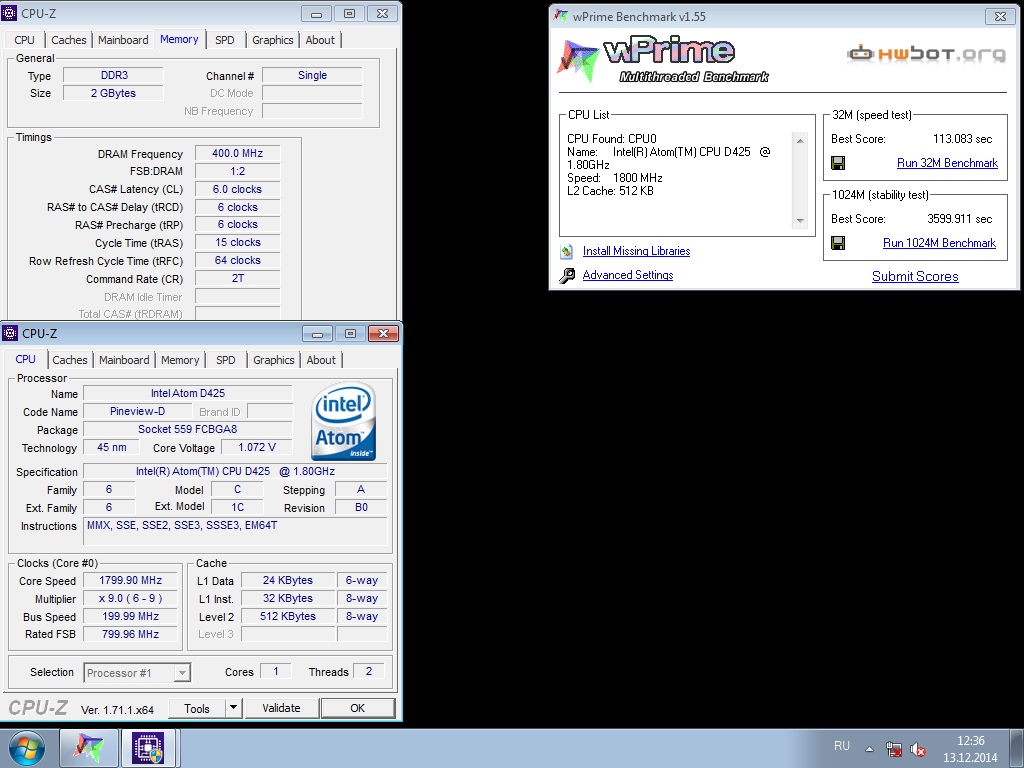The height and width of the screenshot is (768, 1024).
Task: Run the 1024M Benchmark
Action: [939, 243]
